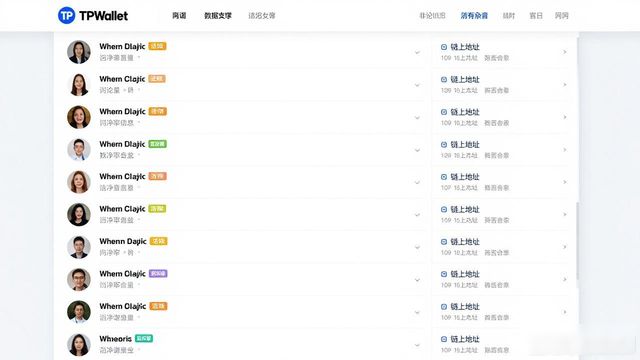The width and height of the screenshot is (640, 360).
Task: Click 链上地址 circle icon in the top row
Action: (444, 47)
